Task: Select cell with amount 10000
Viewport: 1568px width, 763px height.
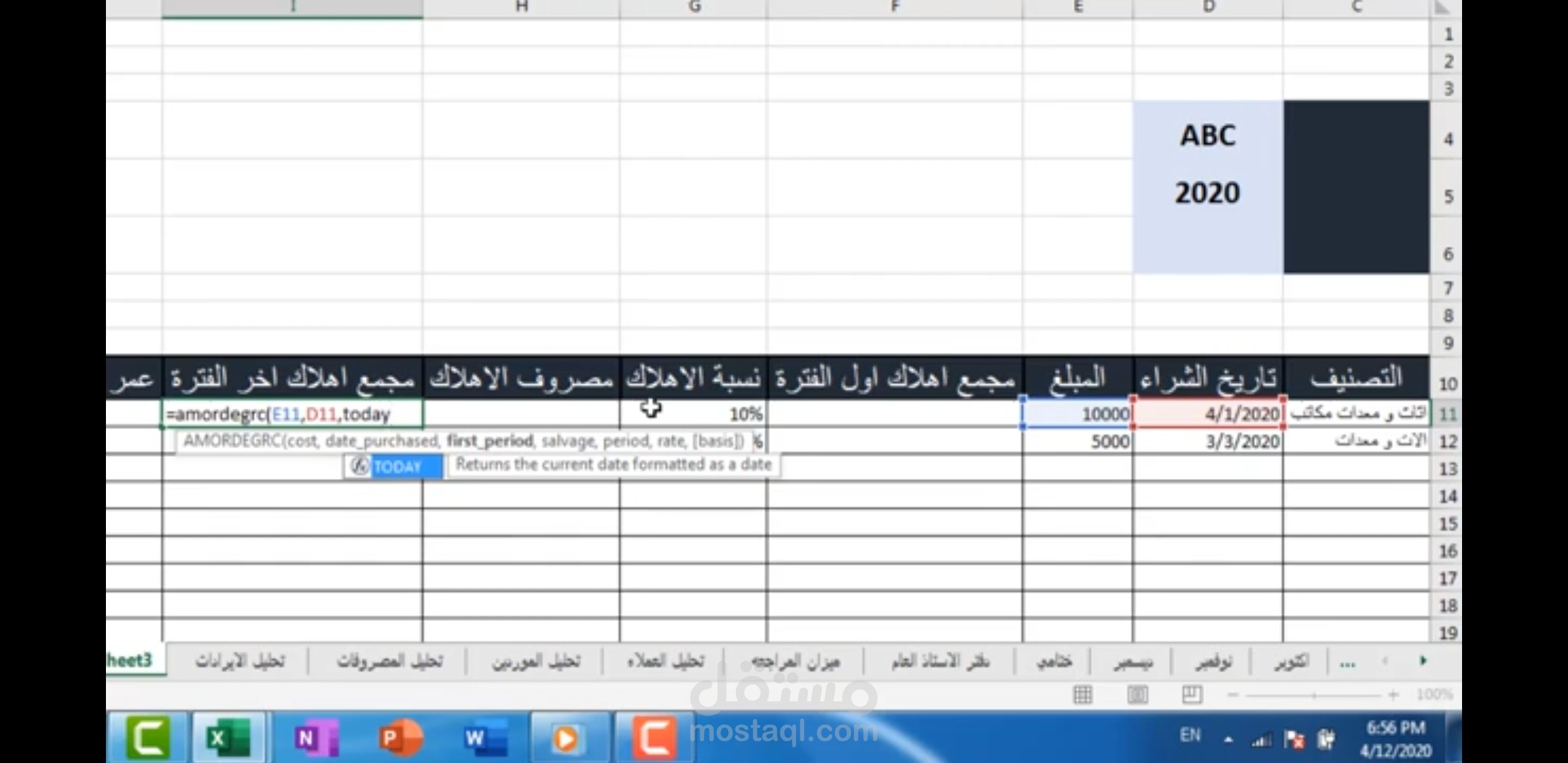Action: [1077, 414]
